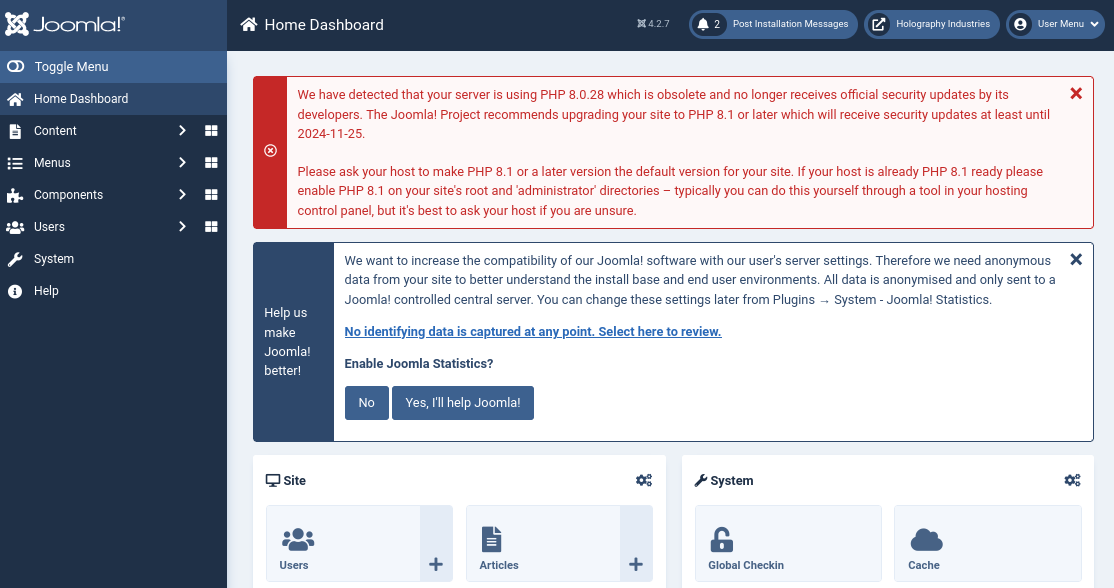Click the home icon beside page title

click(x=249, y=25)
